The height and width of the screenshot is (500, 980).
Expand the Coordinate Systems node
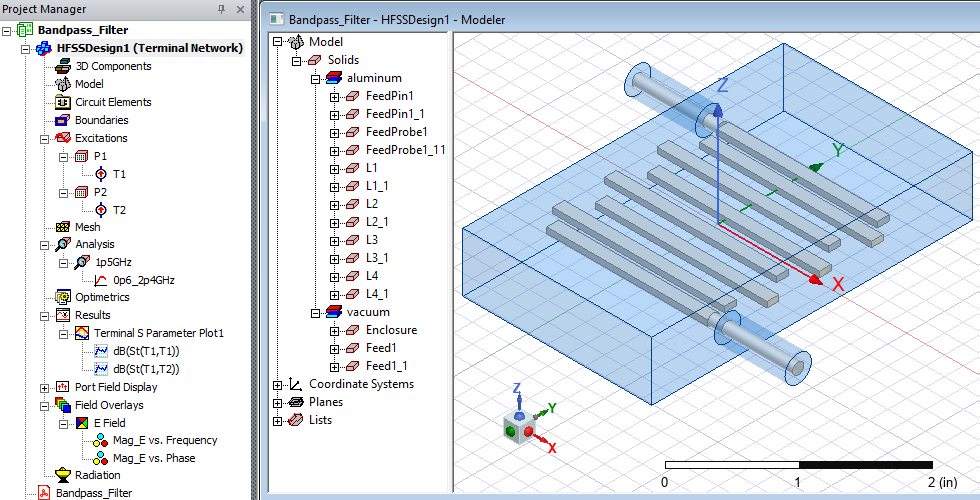pos(278,385)
